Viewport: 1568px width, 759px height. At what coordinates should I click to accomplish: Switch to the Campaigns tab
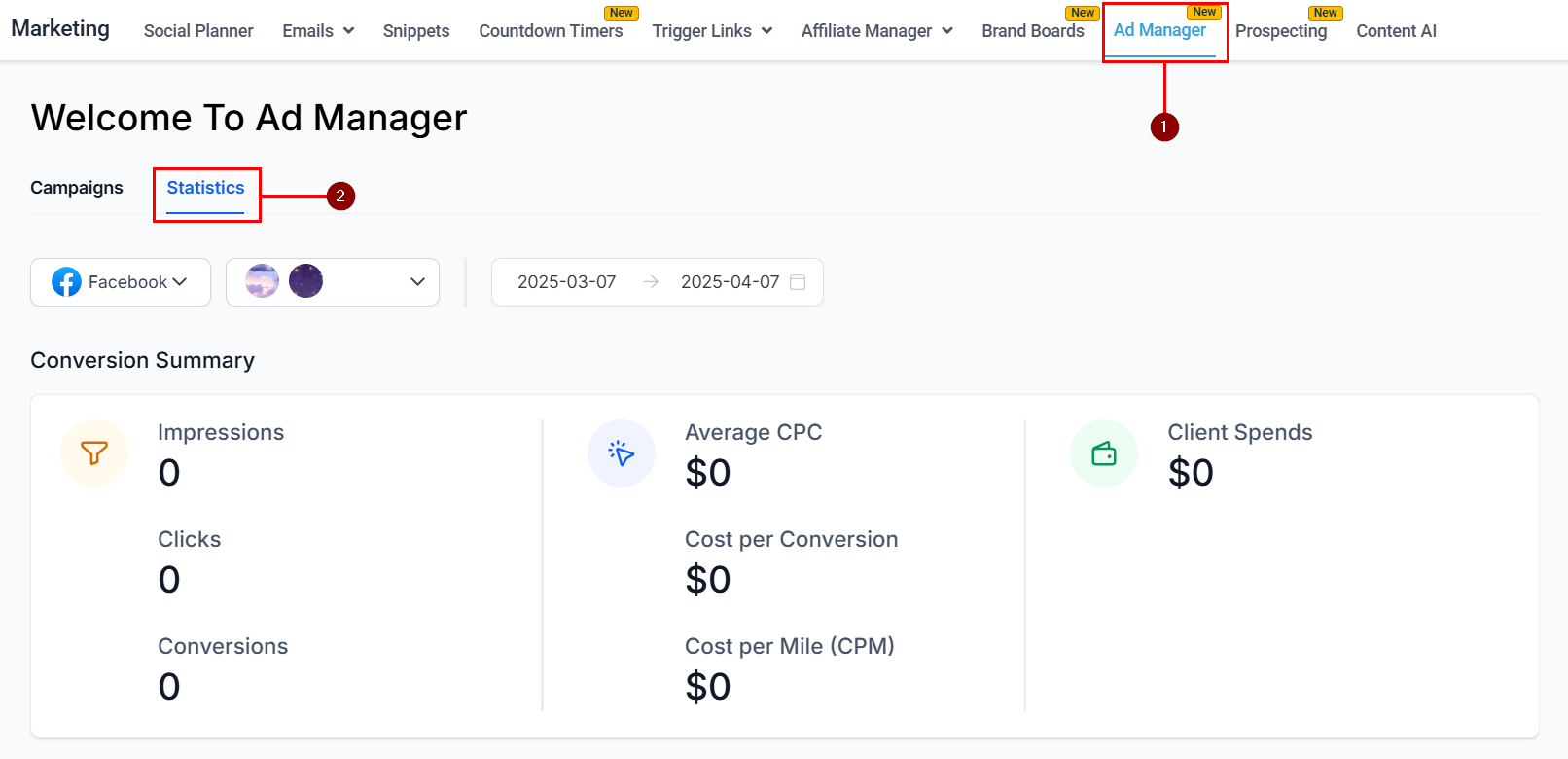coord(77,188)
